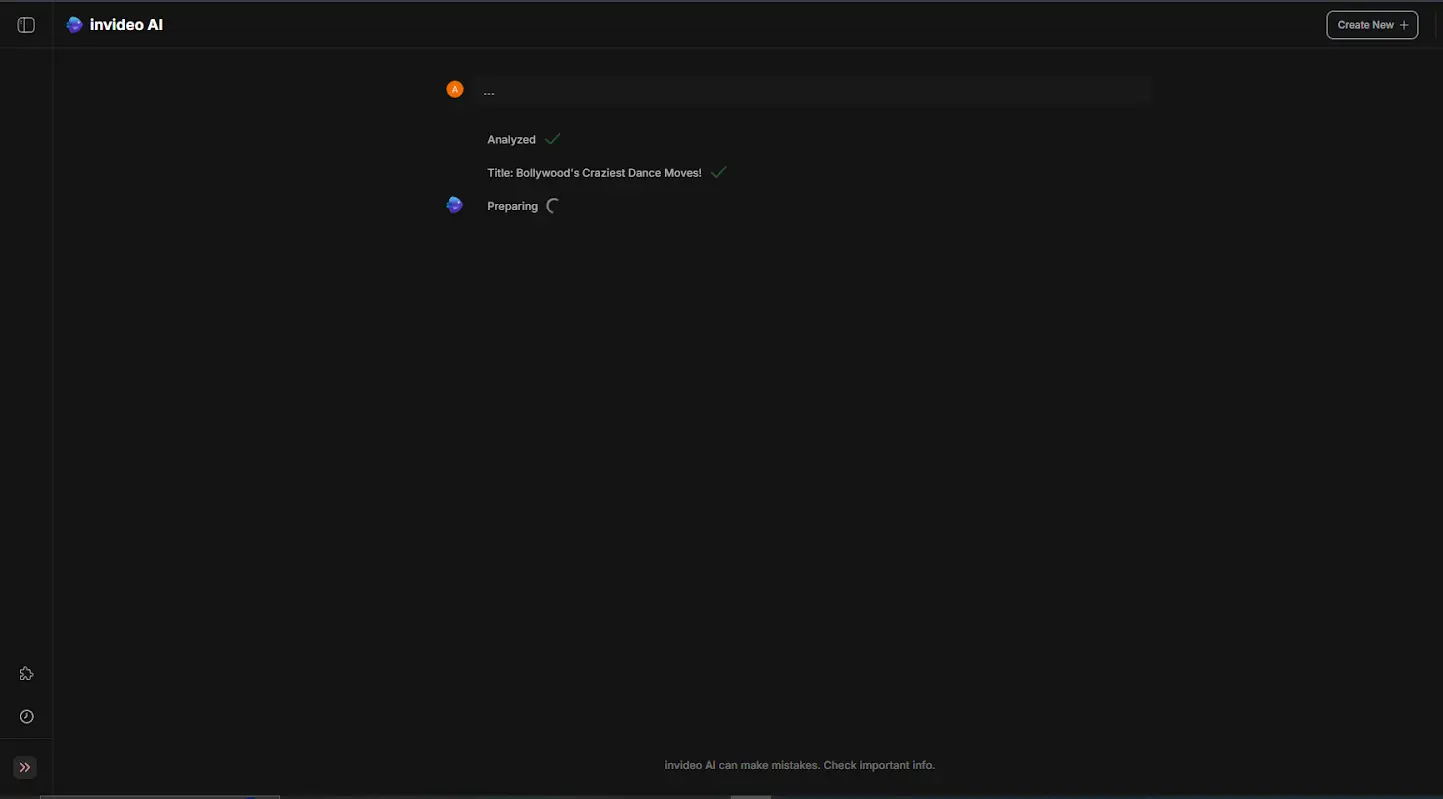Click the checkmark after the Bollywood title
Screen dimensions: 1443x799
[x=718, y=172]
